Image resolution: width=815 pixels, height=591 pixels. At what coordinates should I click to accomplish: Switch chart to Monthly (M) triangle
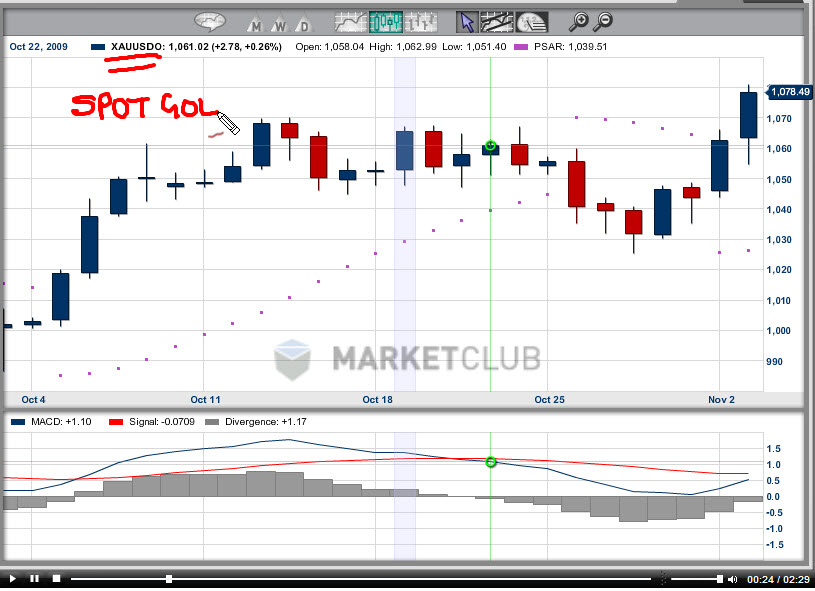(255, 23)
